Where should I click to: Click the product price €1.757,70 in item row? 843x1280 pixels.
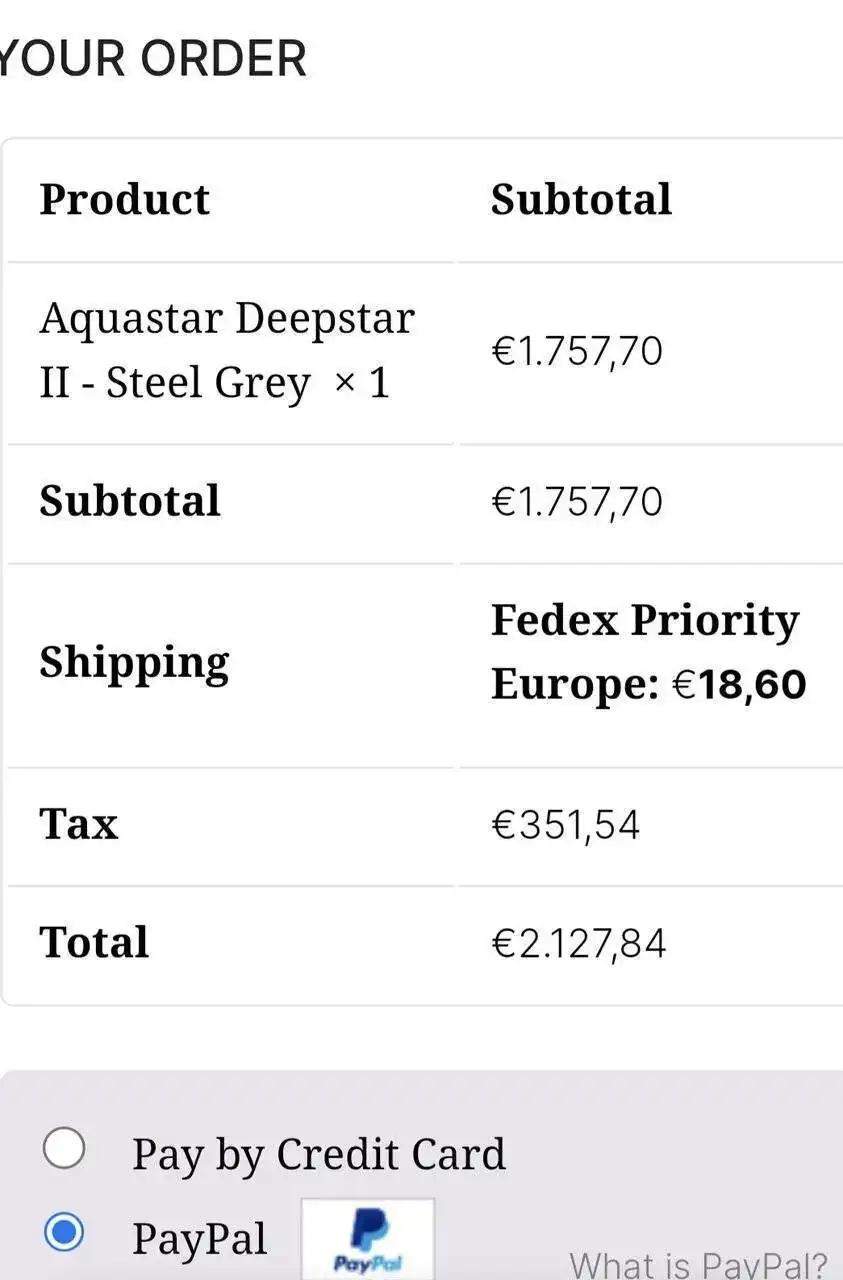(x=577, y=352)
